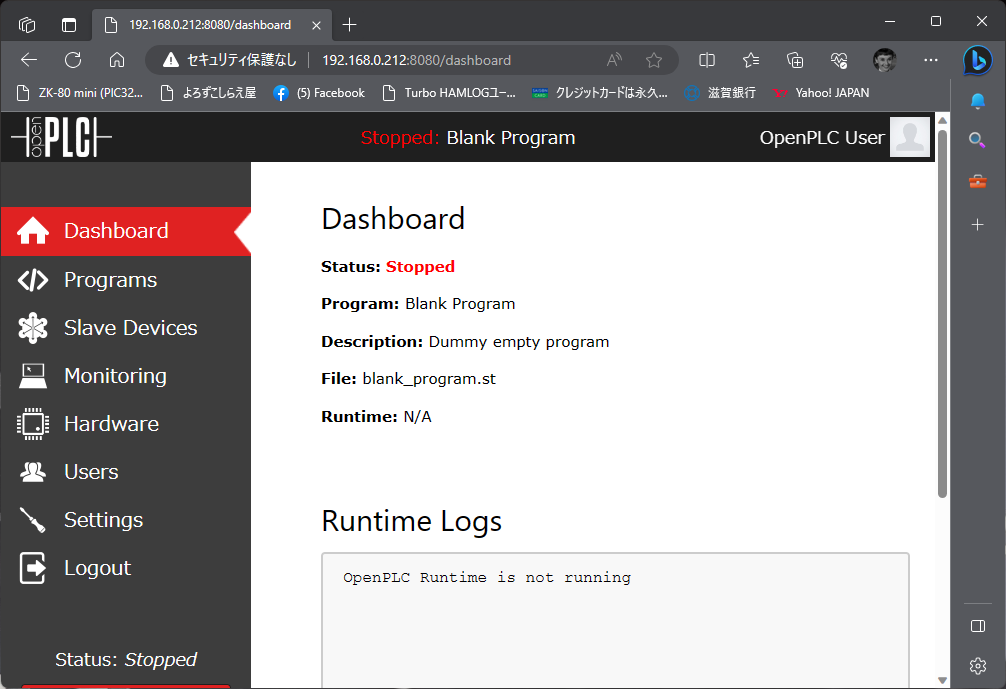Click the Users people icon
1006x689 pixels.
(33, 472)
